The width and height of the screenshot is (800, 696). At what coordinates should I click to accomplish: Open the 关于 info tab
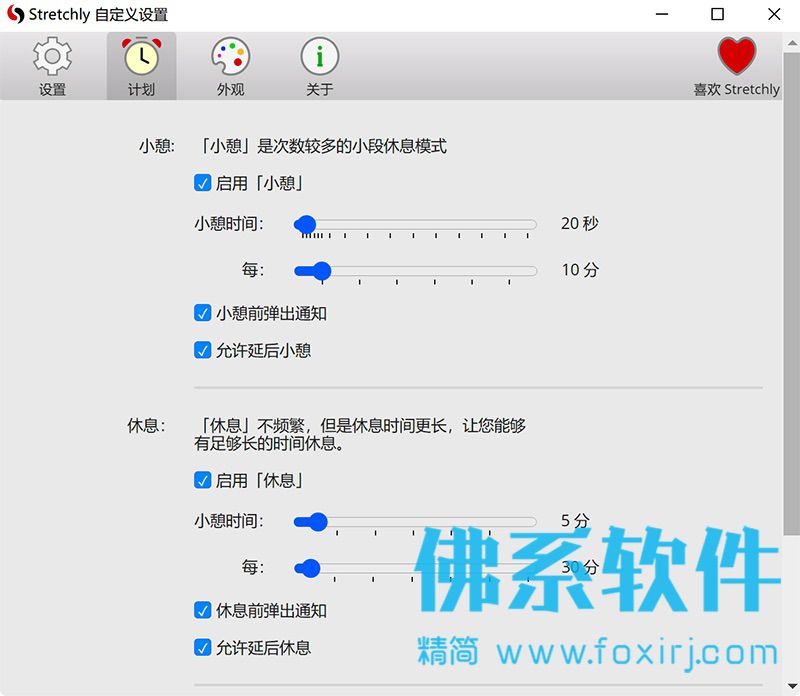coord(320,66)
